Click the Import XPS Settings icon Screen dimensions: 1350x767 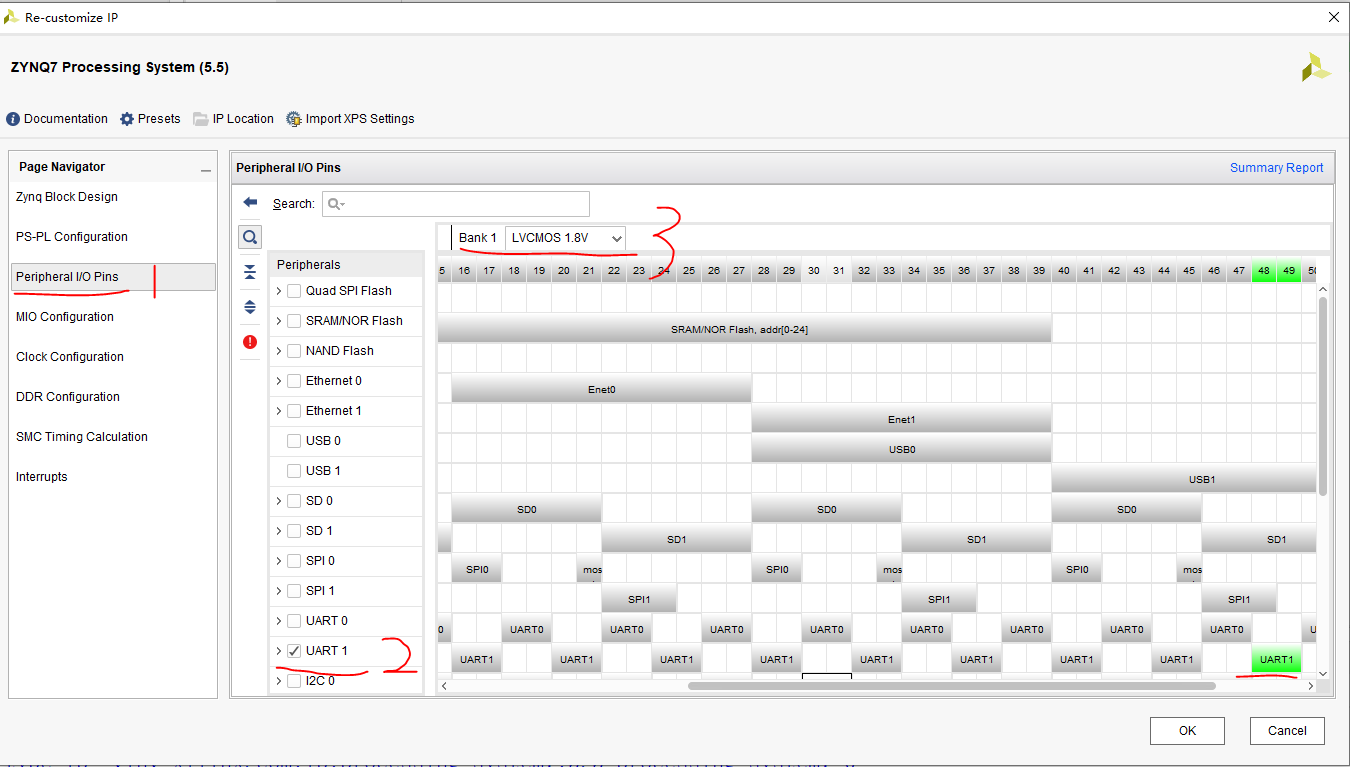[294, 119]
